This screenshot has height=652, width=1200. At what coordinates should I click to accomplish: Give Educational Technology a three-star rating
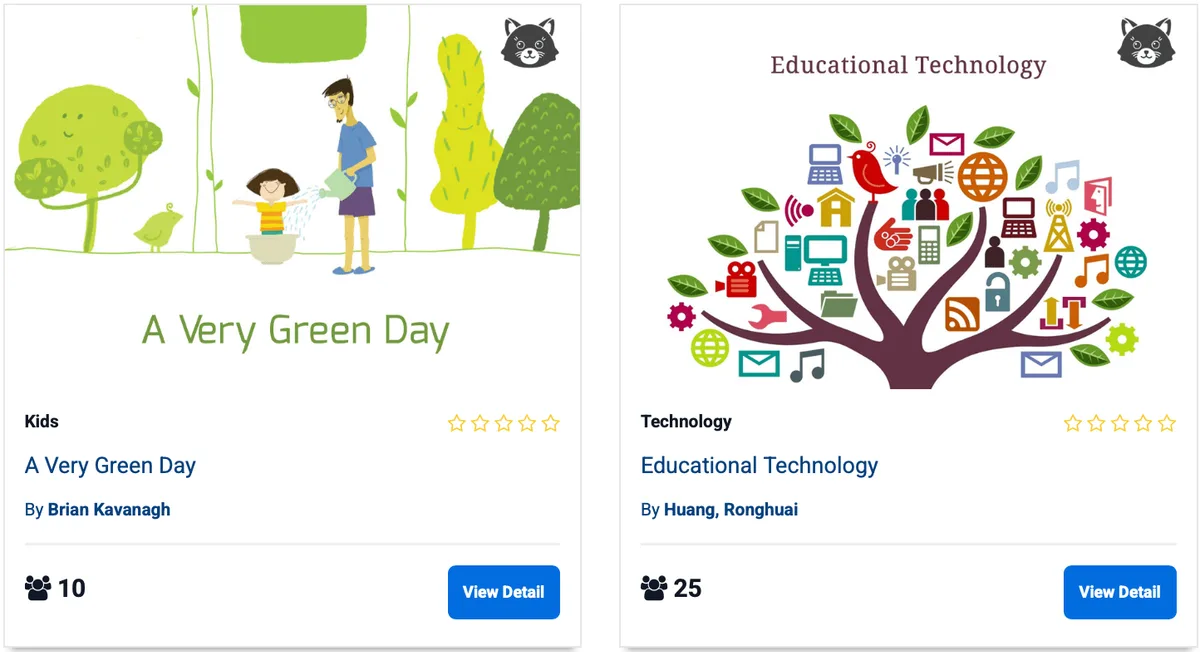[x=1120, y=423]
